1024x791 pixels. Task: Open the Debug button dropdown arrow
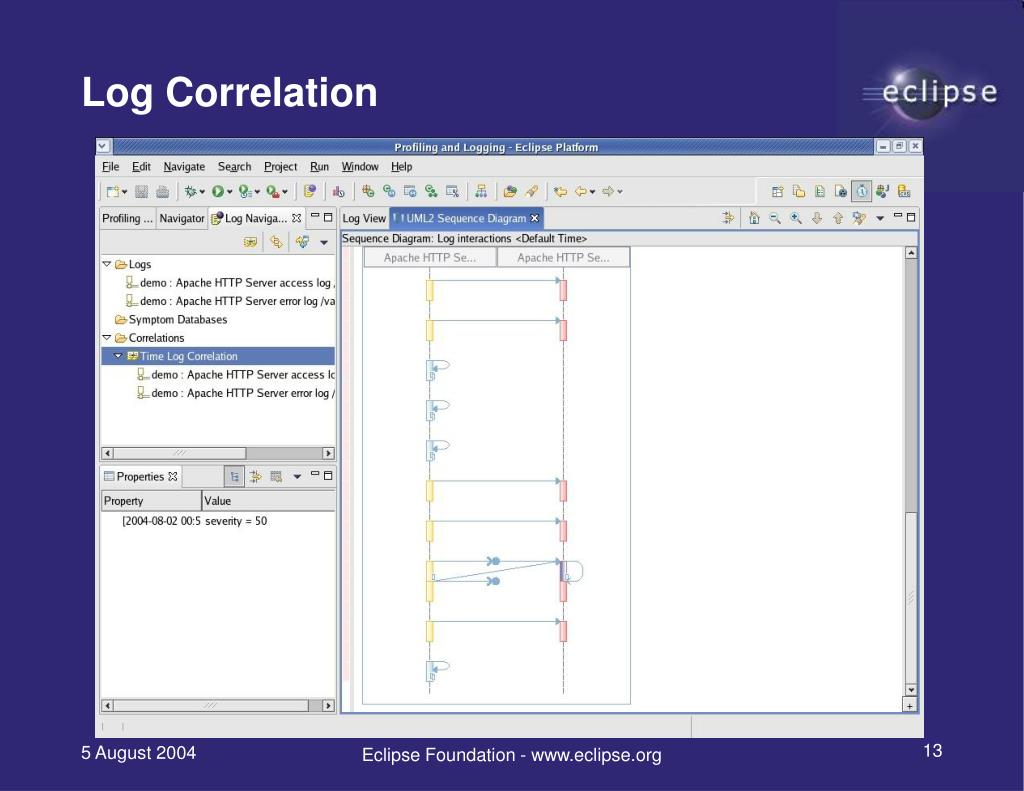pos(202,192)
